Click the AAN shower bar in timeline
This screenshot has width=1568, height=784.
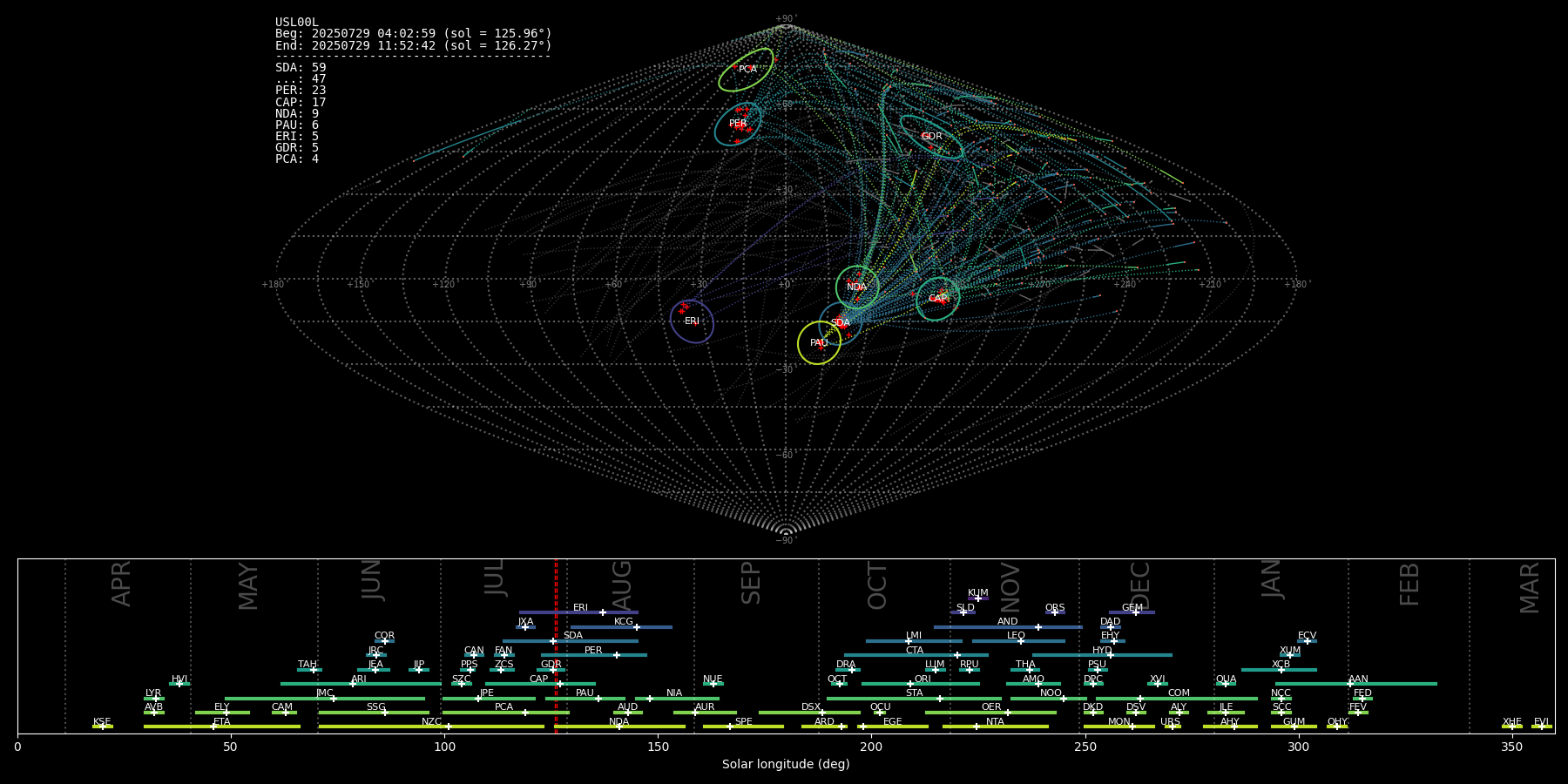(x=1356, y=684)
